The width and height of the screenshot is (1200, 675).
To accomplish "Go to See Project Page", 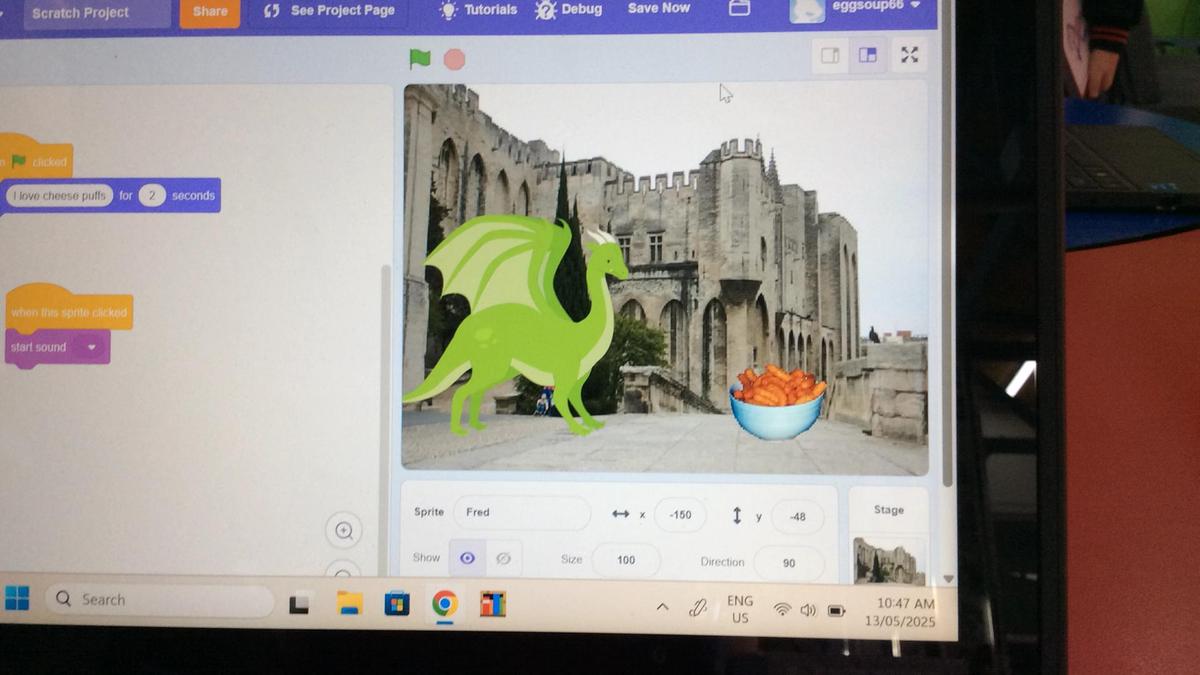I will point(330,12).
